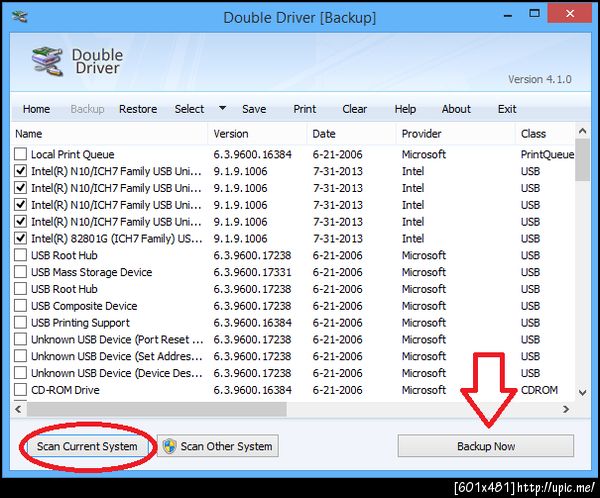The height and width of the screenshot is (498, 600).
Task: Sort by the Name column header
Action: (x=109, y=134)
